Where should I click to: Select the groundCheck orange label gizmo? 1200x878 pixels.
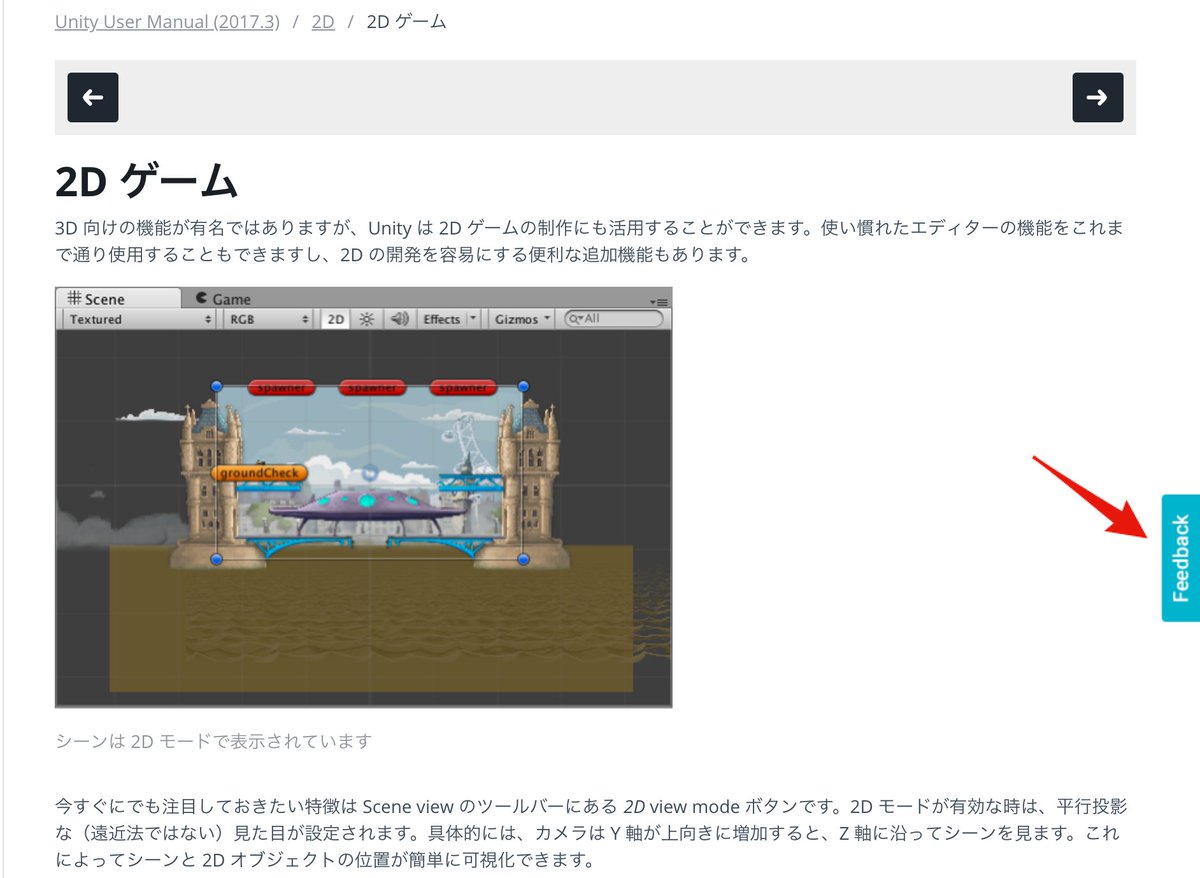(x=259, y=473)
